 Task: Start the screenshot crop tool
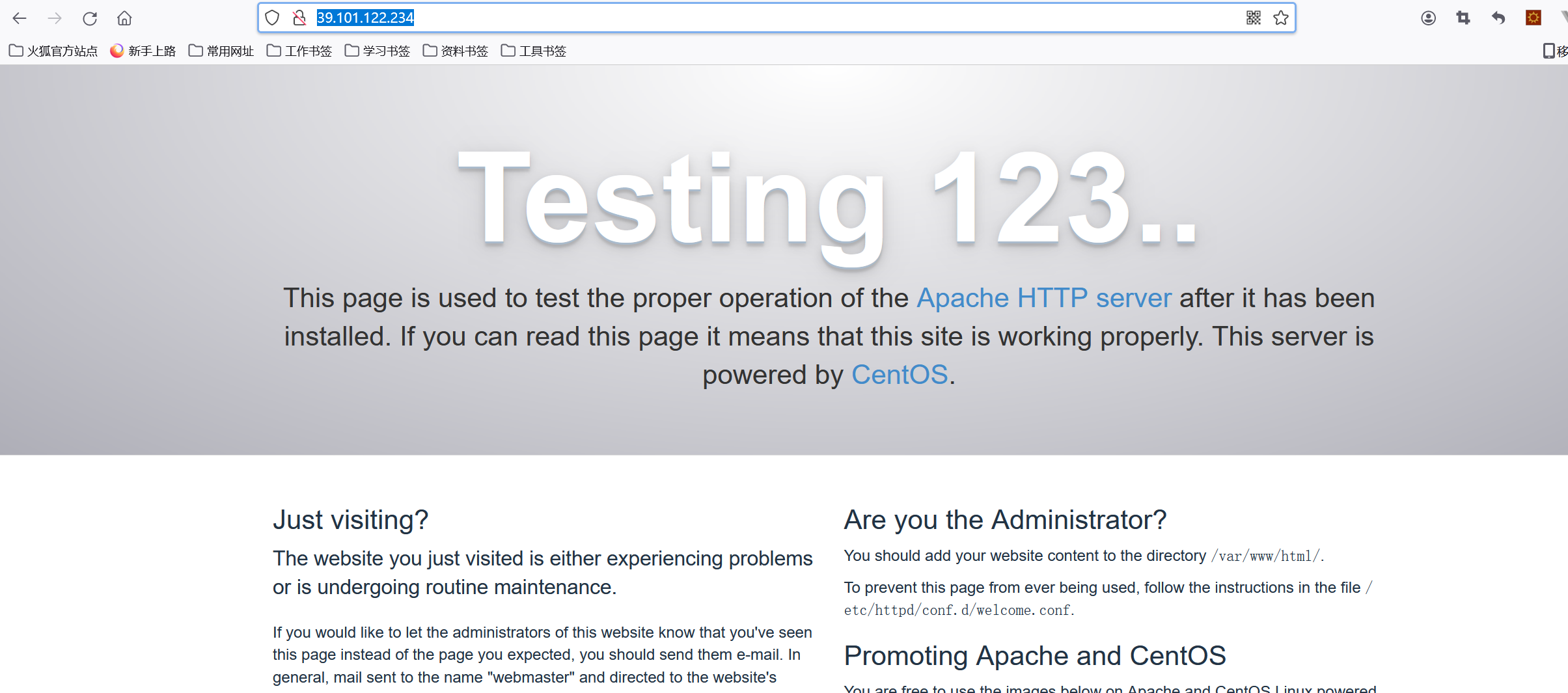coord(1463,18)
